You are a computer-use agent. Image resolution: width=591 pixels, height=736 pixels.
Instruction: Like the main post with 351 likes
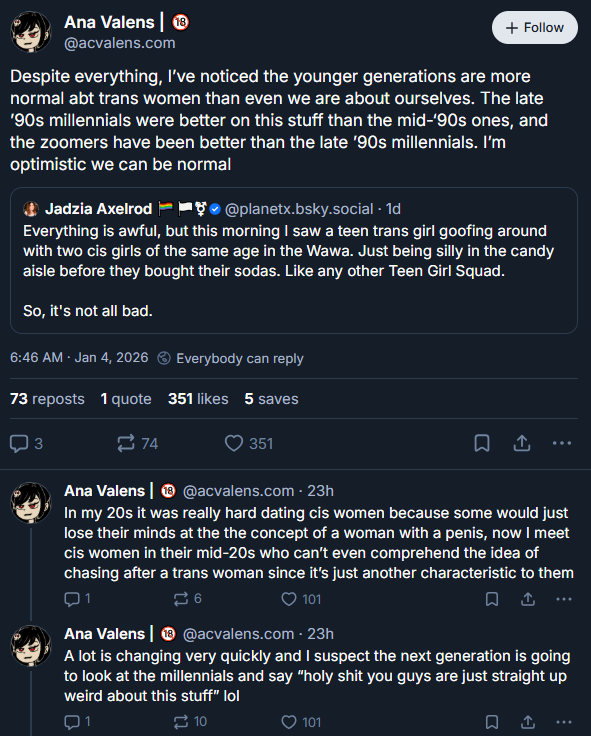tap(249, 444)
